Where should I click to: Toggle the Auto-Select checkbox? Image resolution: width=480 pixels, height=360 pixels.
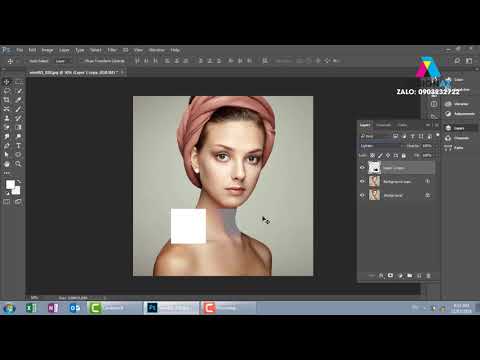click(26, 61)
